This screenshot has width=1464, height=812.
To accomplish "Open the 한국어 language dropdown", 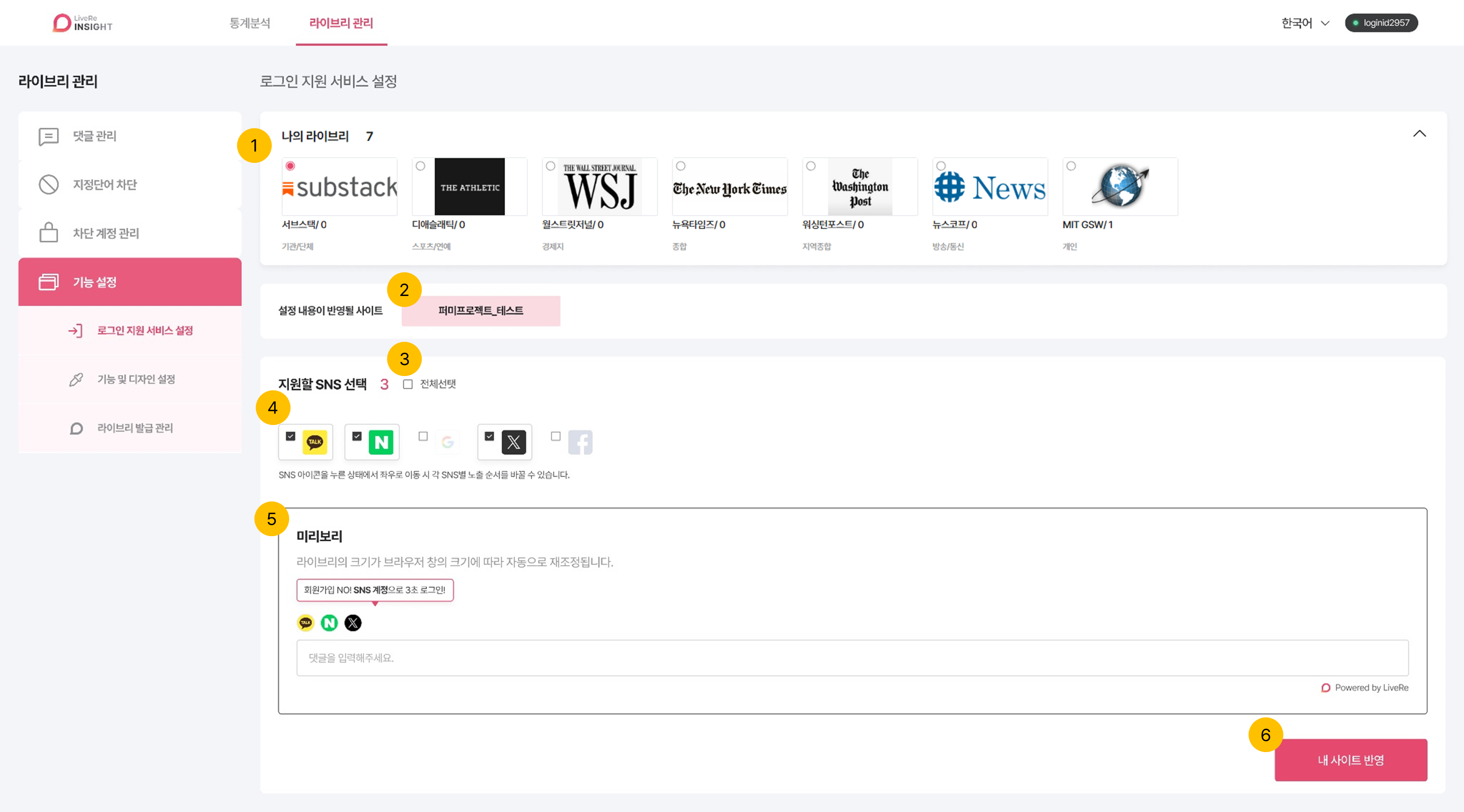I will tap(1305, 23).
